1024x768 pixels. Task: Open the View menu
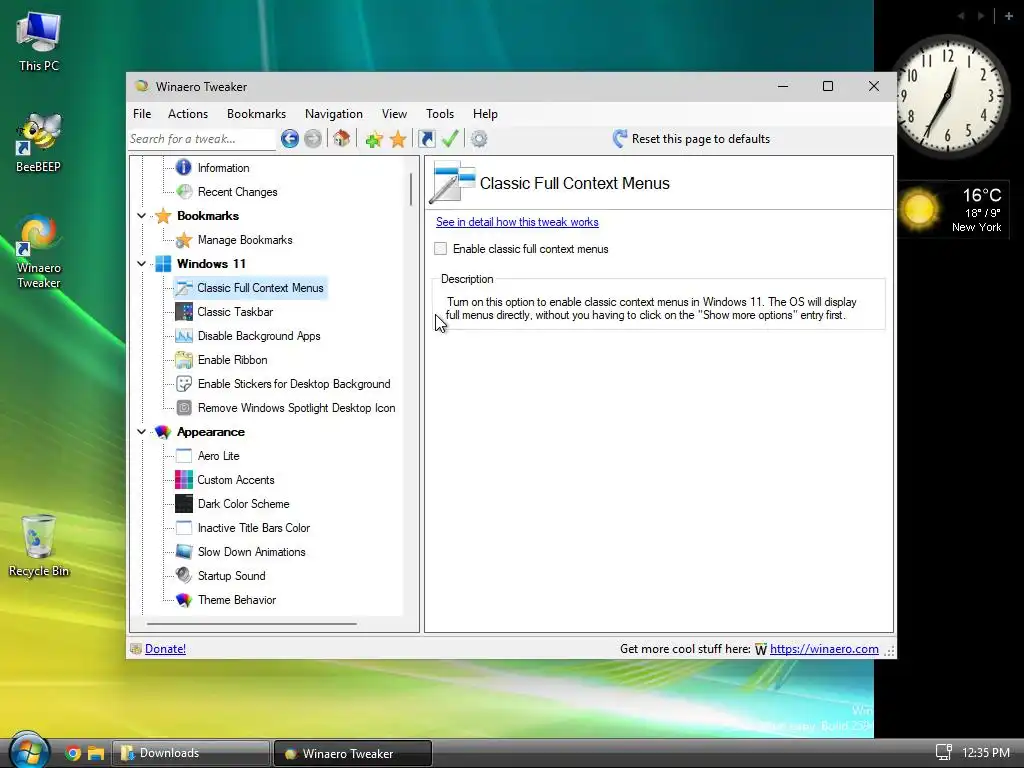coord(394,114)
